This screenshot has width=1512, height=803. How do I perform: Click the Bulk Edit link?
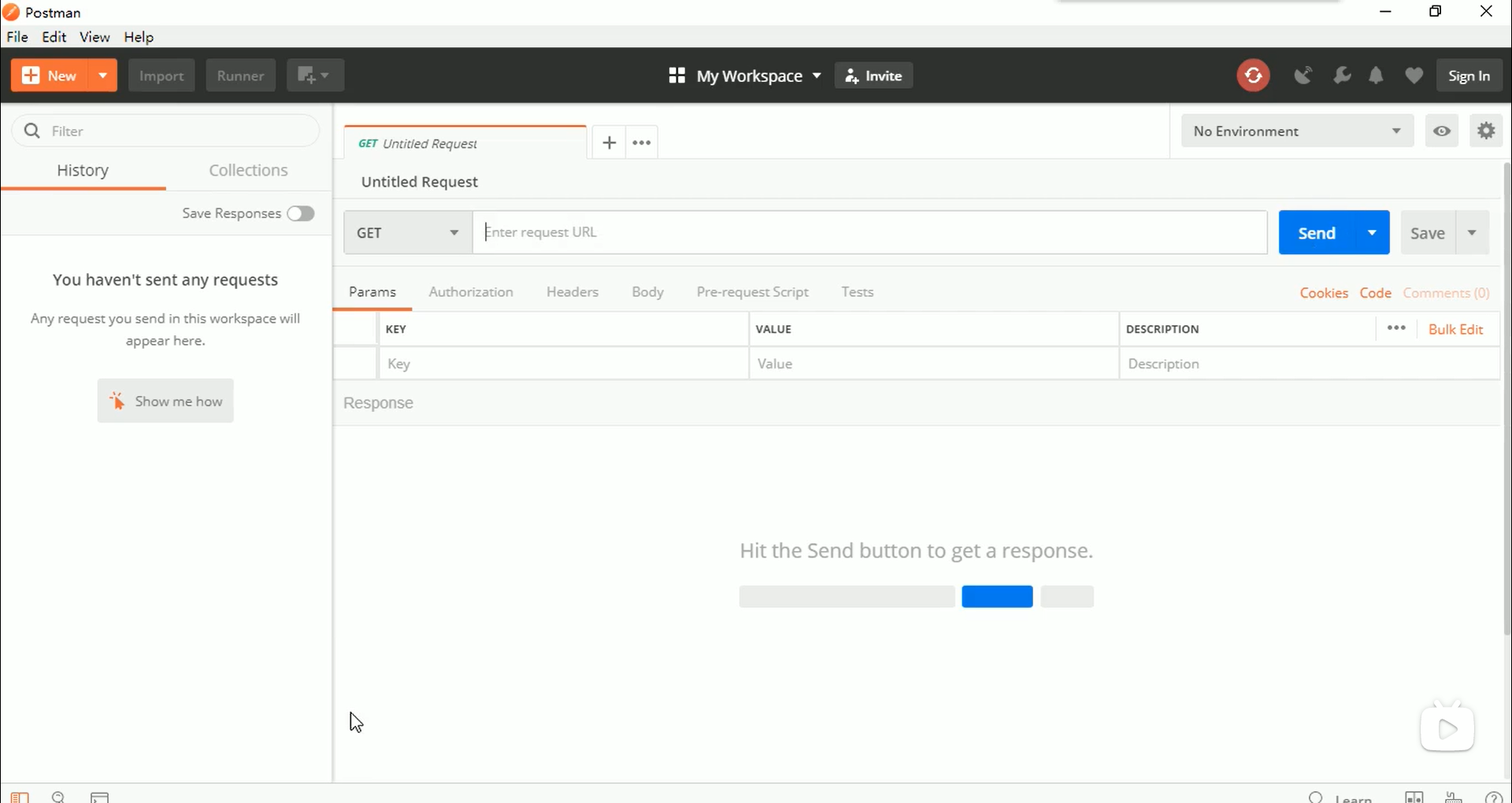[1455, 329]
